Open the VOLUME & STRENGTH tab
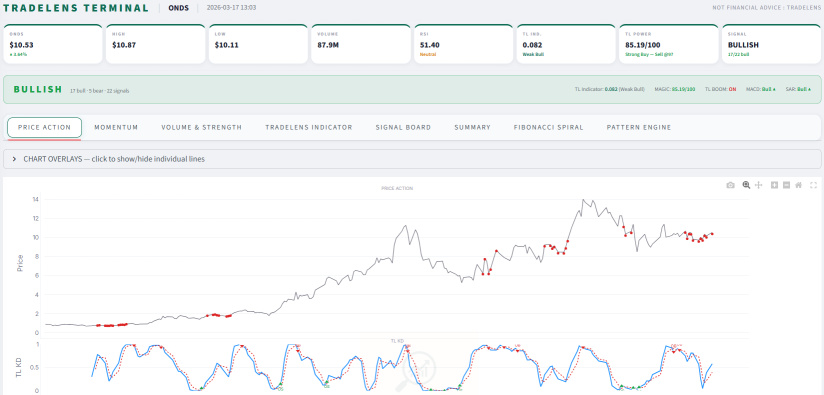Viewport: 824px width, 395px height. [202, 128]
